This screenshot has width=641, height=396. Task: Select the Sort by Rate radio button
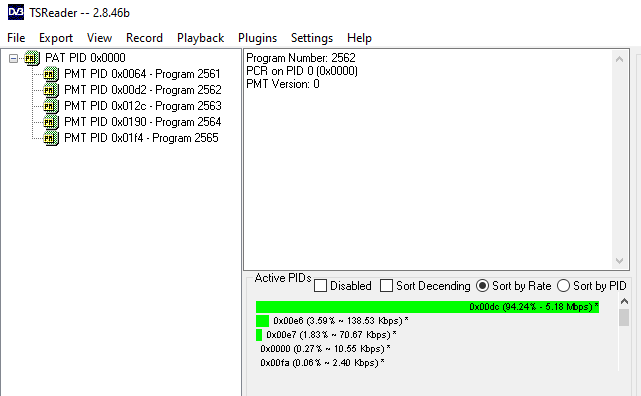coord(482,286)
